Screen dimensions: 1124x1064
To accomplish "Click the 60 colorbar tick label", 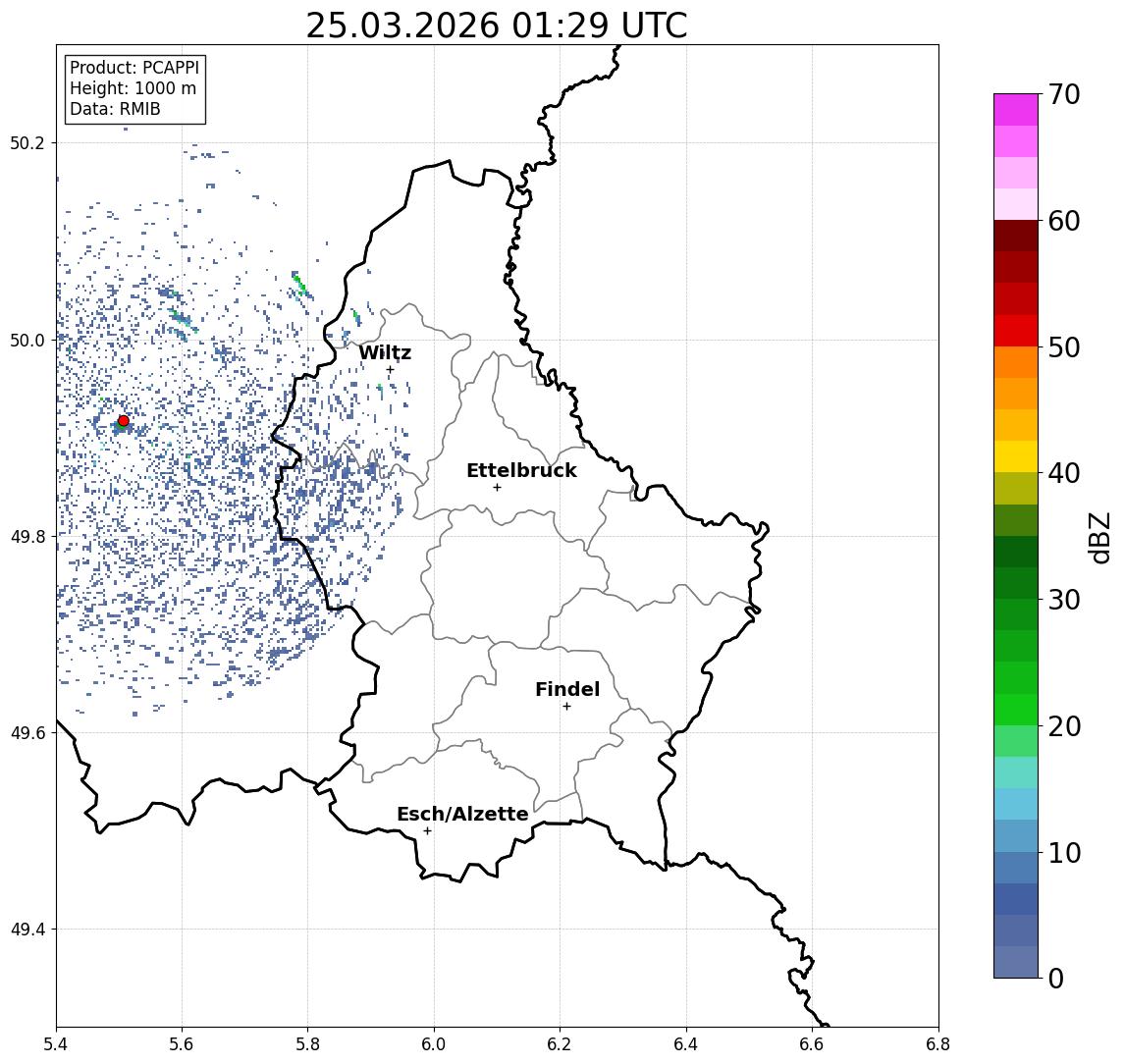I will click(x=1063, y=221).
